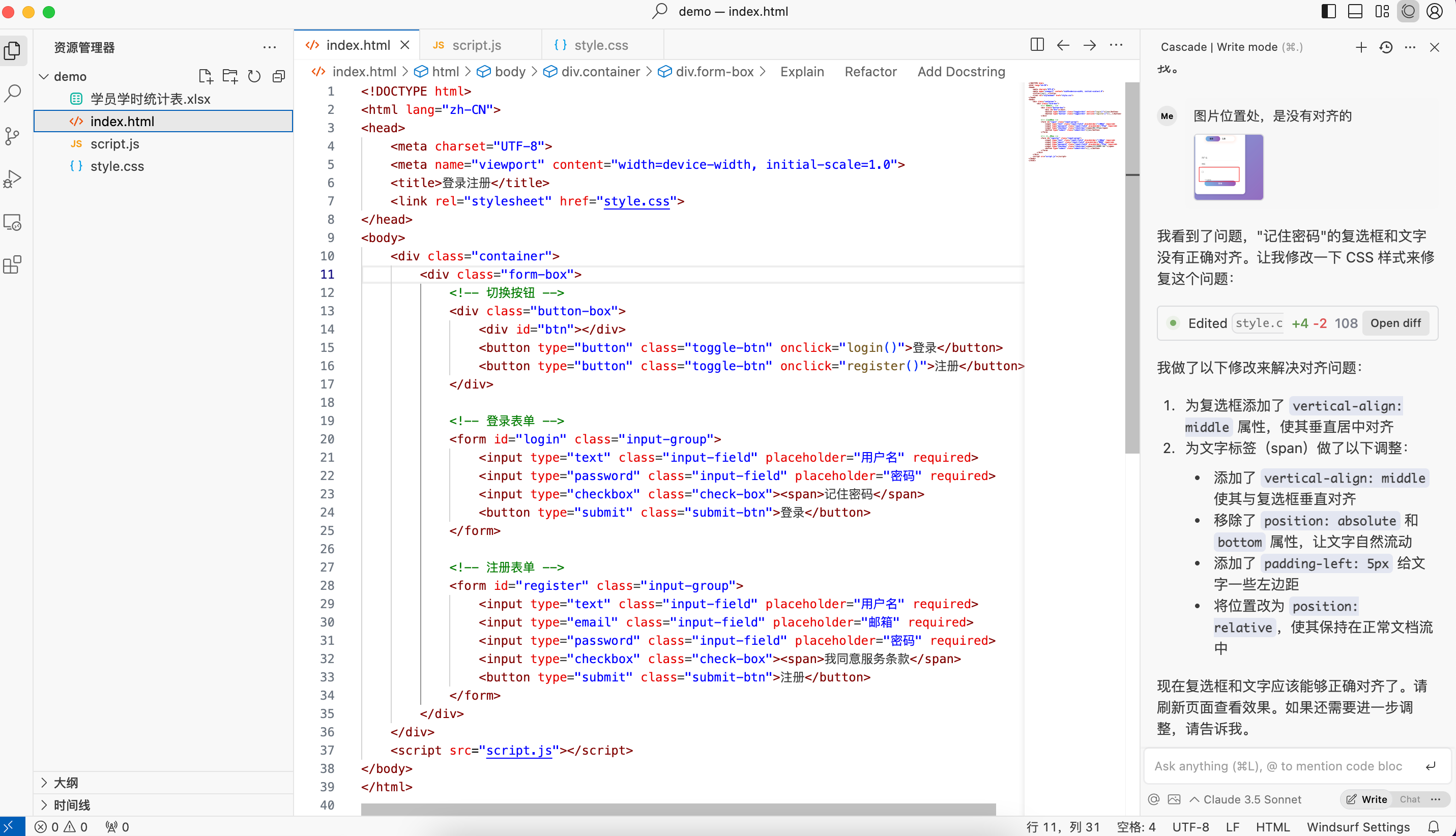
Task: Send the Cascade message with enter icon
Action: point(1431,766)
